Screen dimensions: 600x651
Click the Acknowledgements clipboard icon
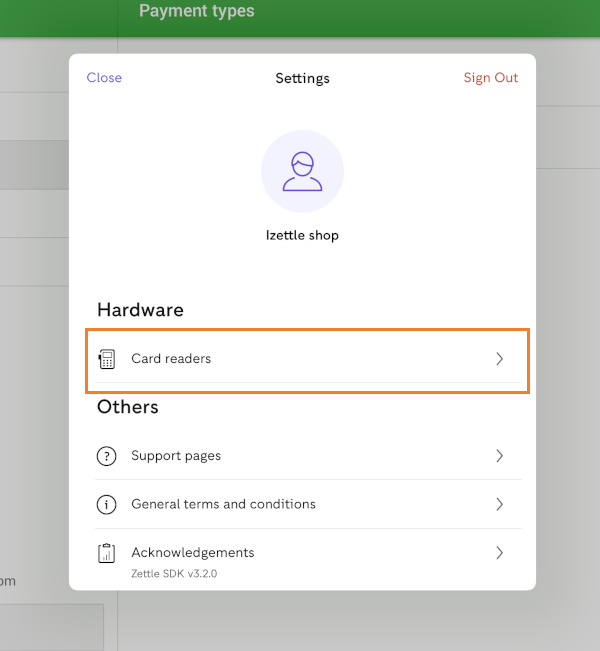click(x=107, y=553)
